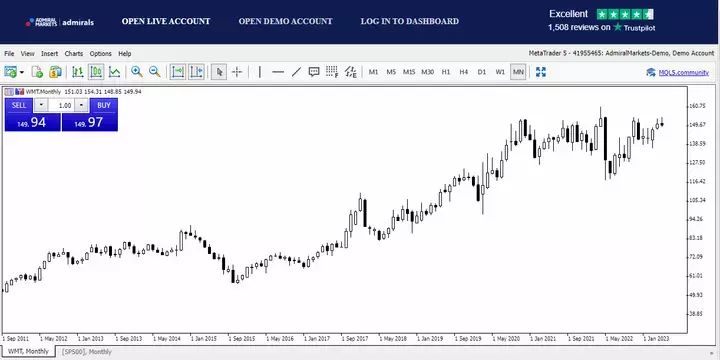Open Fibonacci retracement tool
This screenshot has width=720, height=360.
coord(332,72)
